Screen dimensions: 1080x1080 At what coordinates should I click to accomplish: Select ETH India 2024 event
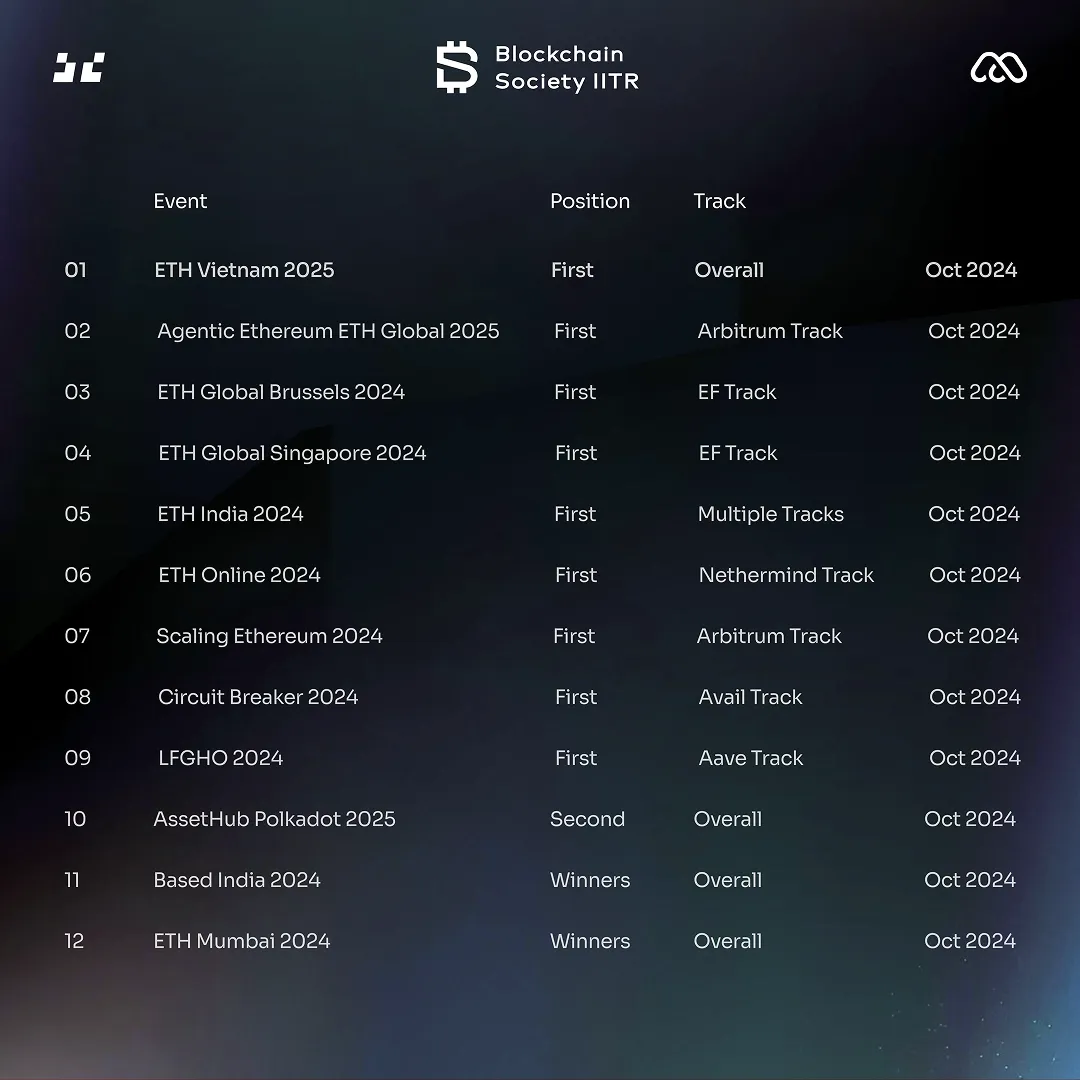click(x=230, y=514)
